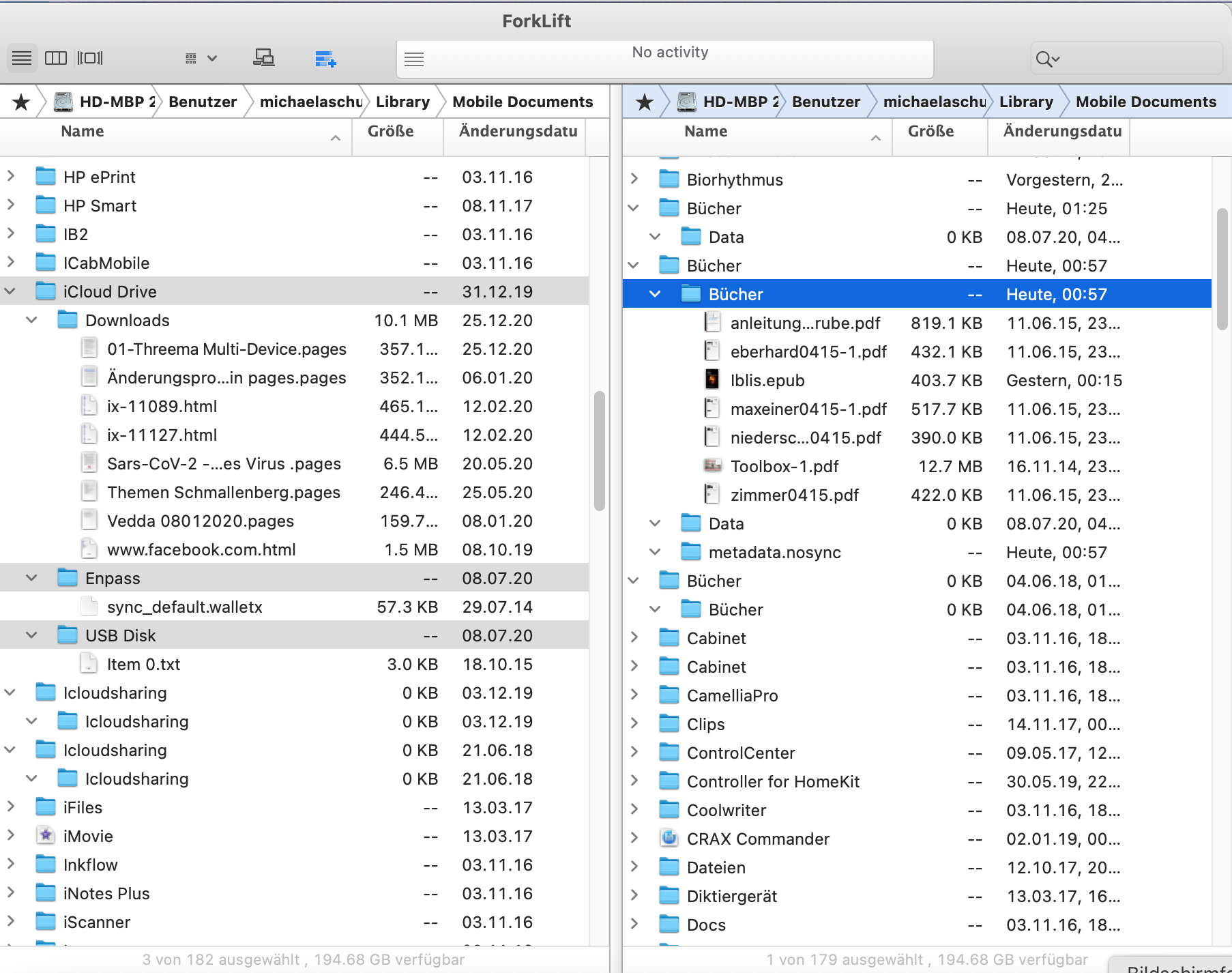Collapse the iCloud Drive folder

point(10,291)
